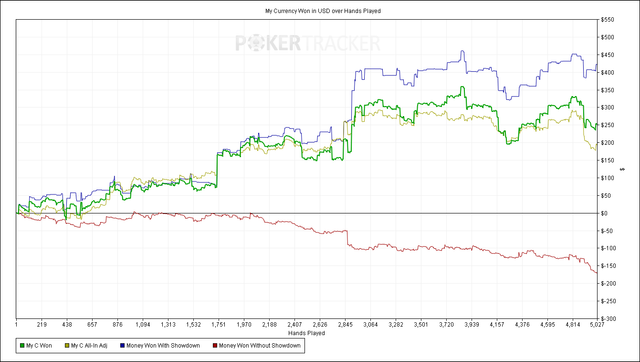Click y-axis value '$250'
640x362 pixels.
coord(607,125)
